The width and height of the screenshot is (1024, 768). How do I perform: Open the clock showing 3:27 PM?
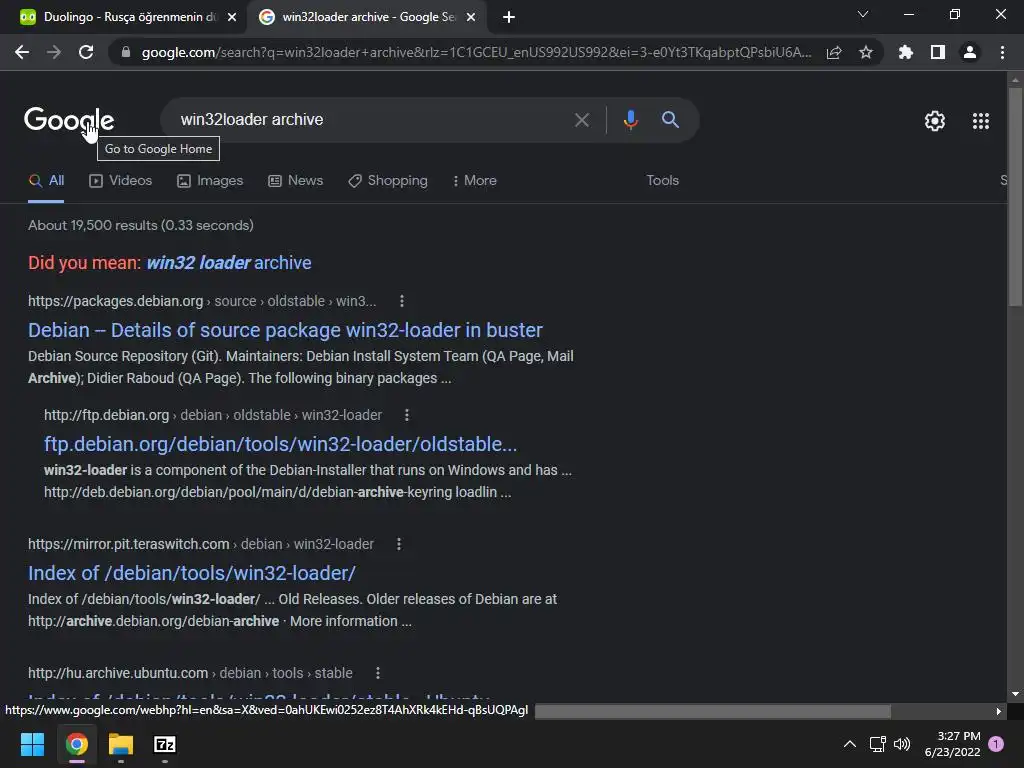(952, 744)
